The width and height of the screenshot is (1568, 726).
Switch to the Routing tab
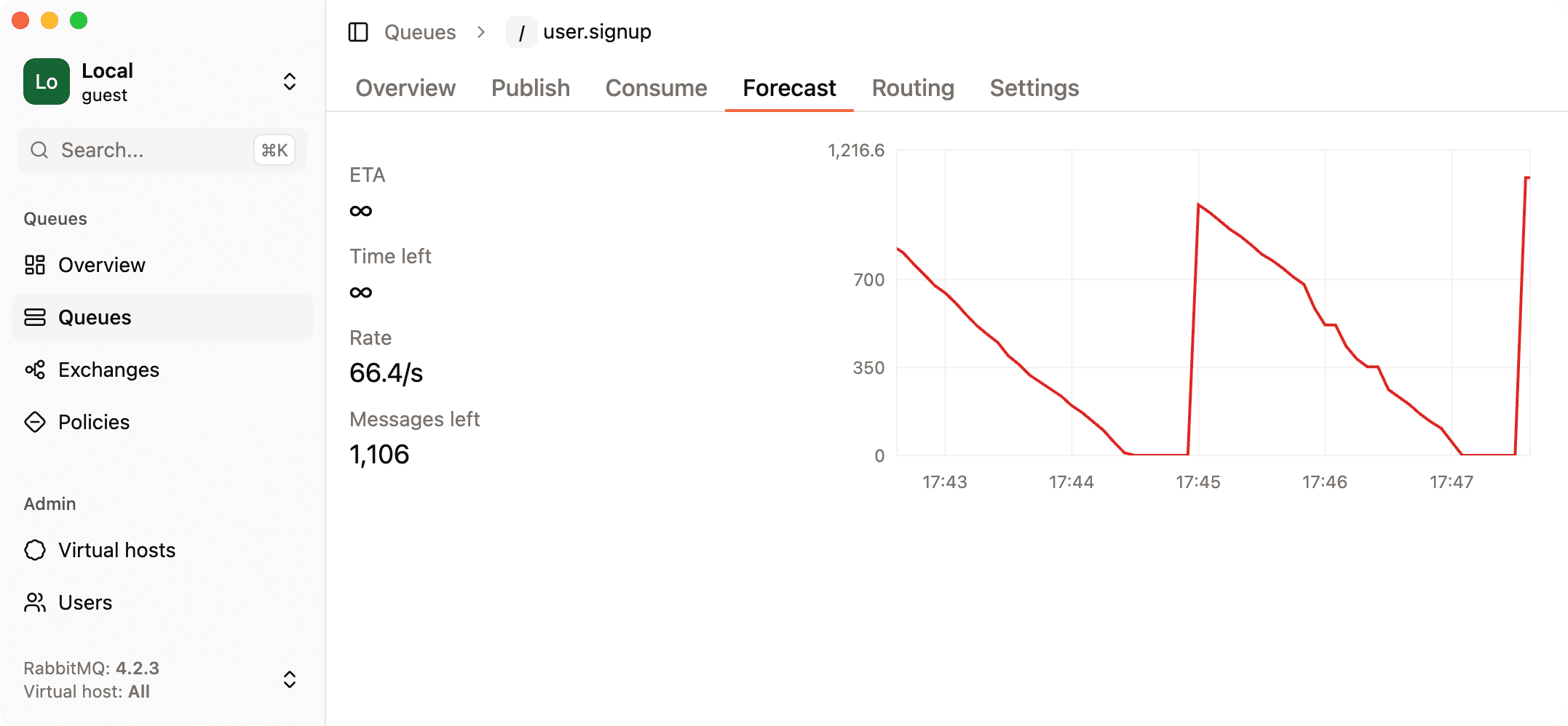coord(913,88)
